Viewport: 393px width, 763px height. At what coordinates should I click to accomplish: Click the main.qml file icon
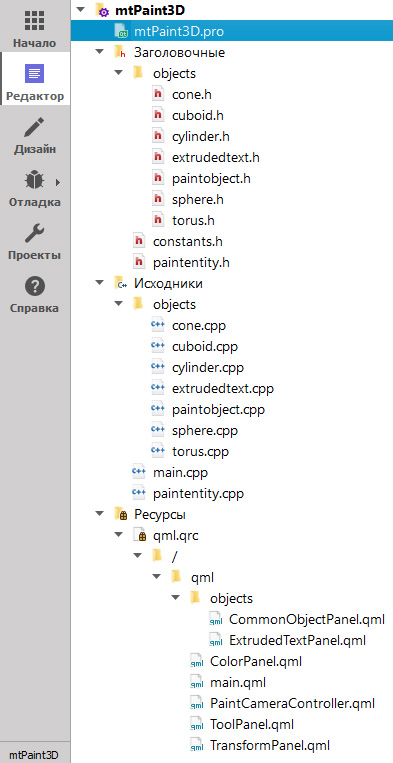(196, 682)
